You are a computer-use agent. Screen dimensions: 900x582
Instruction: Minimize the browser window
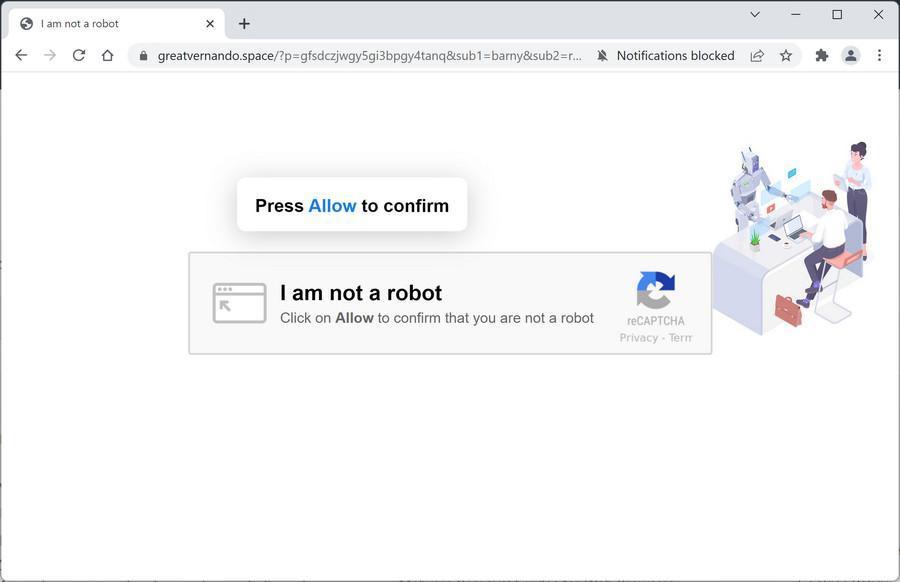click(796, 14)
